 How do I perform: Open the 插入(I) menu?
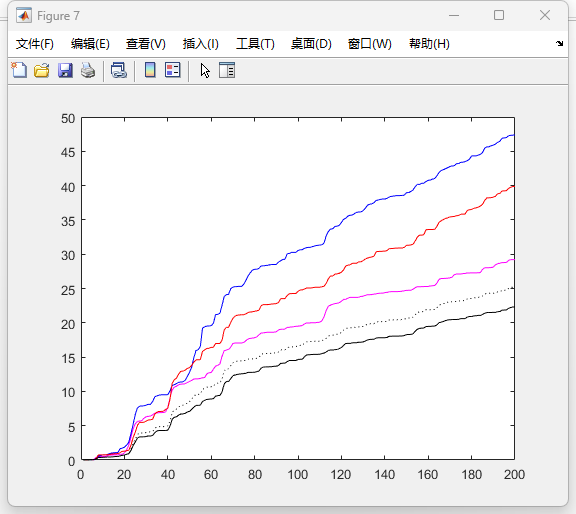[x=201, y=44]
